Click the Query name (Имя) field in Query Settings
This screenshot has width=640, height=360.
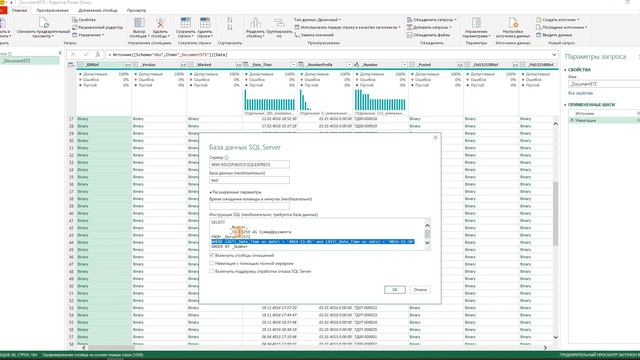pyautogui.click(x=604, y=84)
